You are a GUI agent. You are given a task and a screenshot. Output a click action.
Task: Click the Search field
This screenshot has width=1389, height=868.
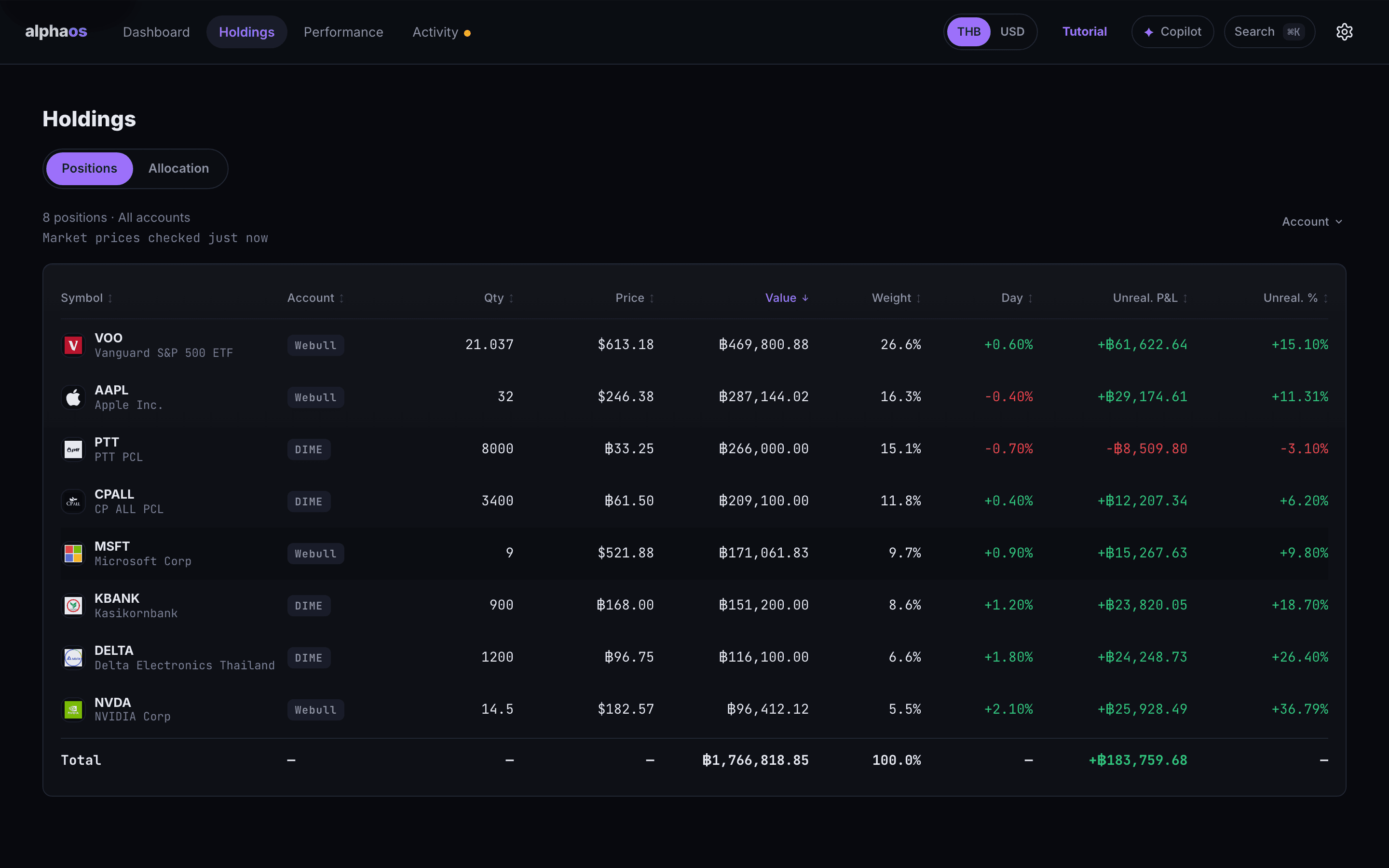click(1269, 32)
